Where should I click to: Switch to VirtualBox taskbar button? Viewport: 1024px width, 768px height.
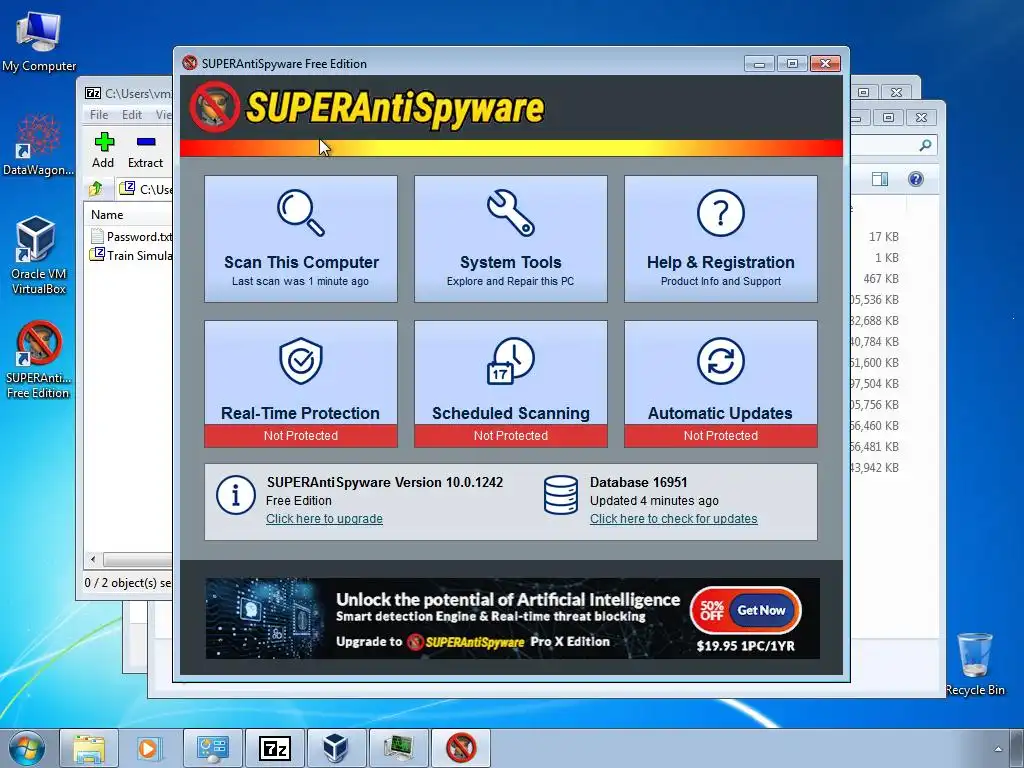pyautogui.click(x=336, y=748)
